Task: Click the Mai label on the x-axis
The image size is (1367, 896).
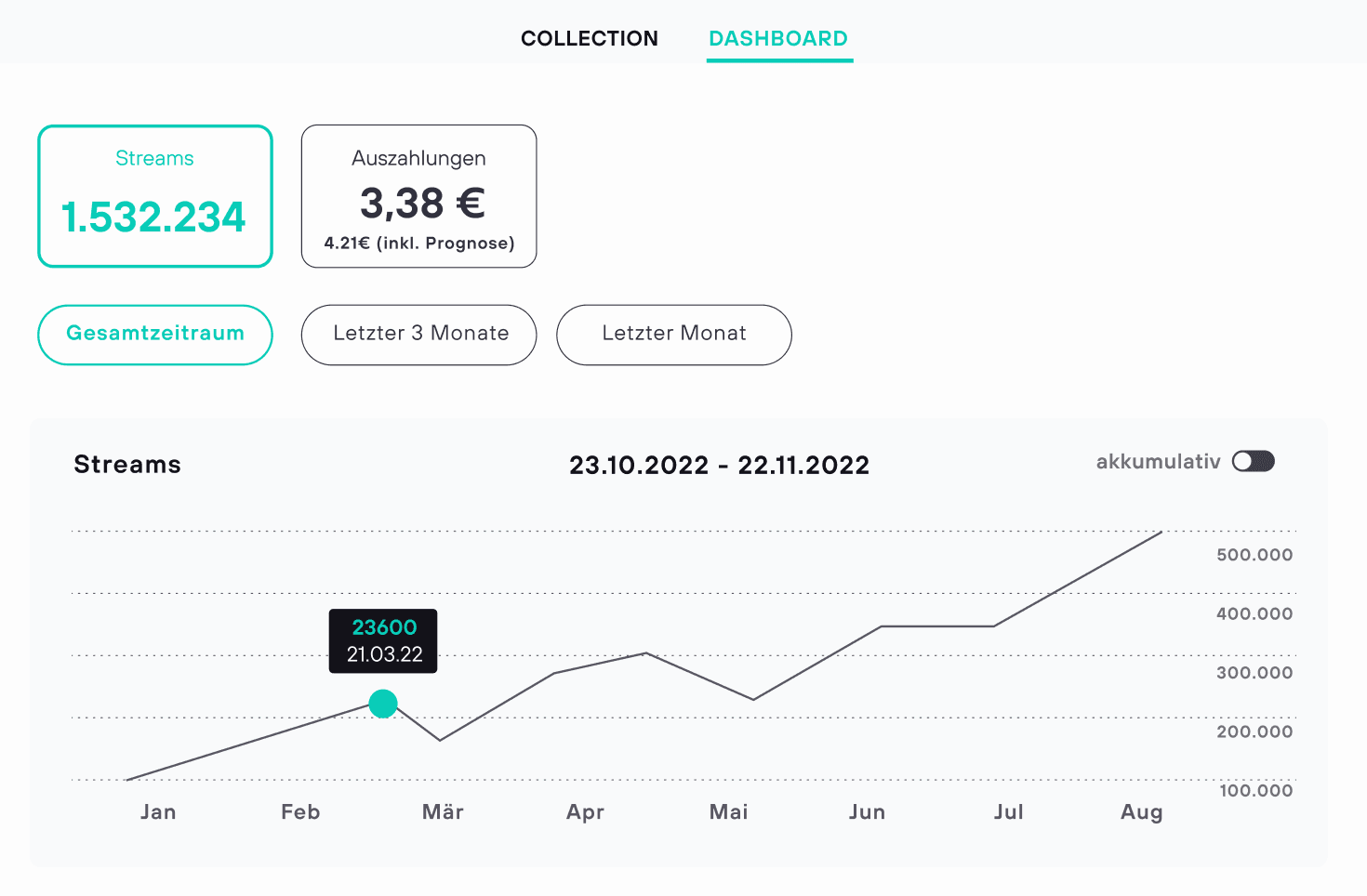Action: pyautogui.click(x=728, y=812)
